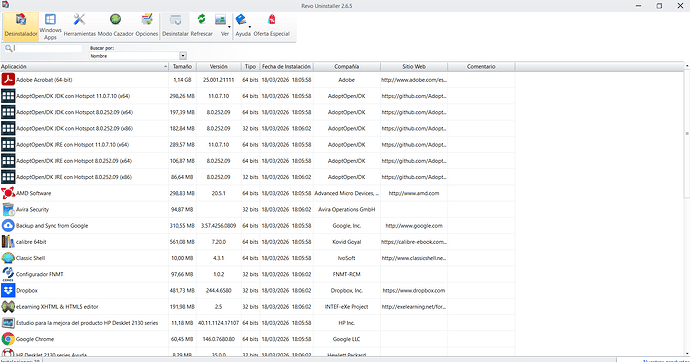Click version 25.001.21111 cell
Image resolution: width=690 pixels, height=362 pixels.
point(219,80)
